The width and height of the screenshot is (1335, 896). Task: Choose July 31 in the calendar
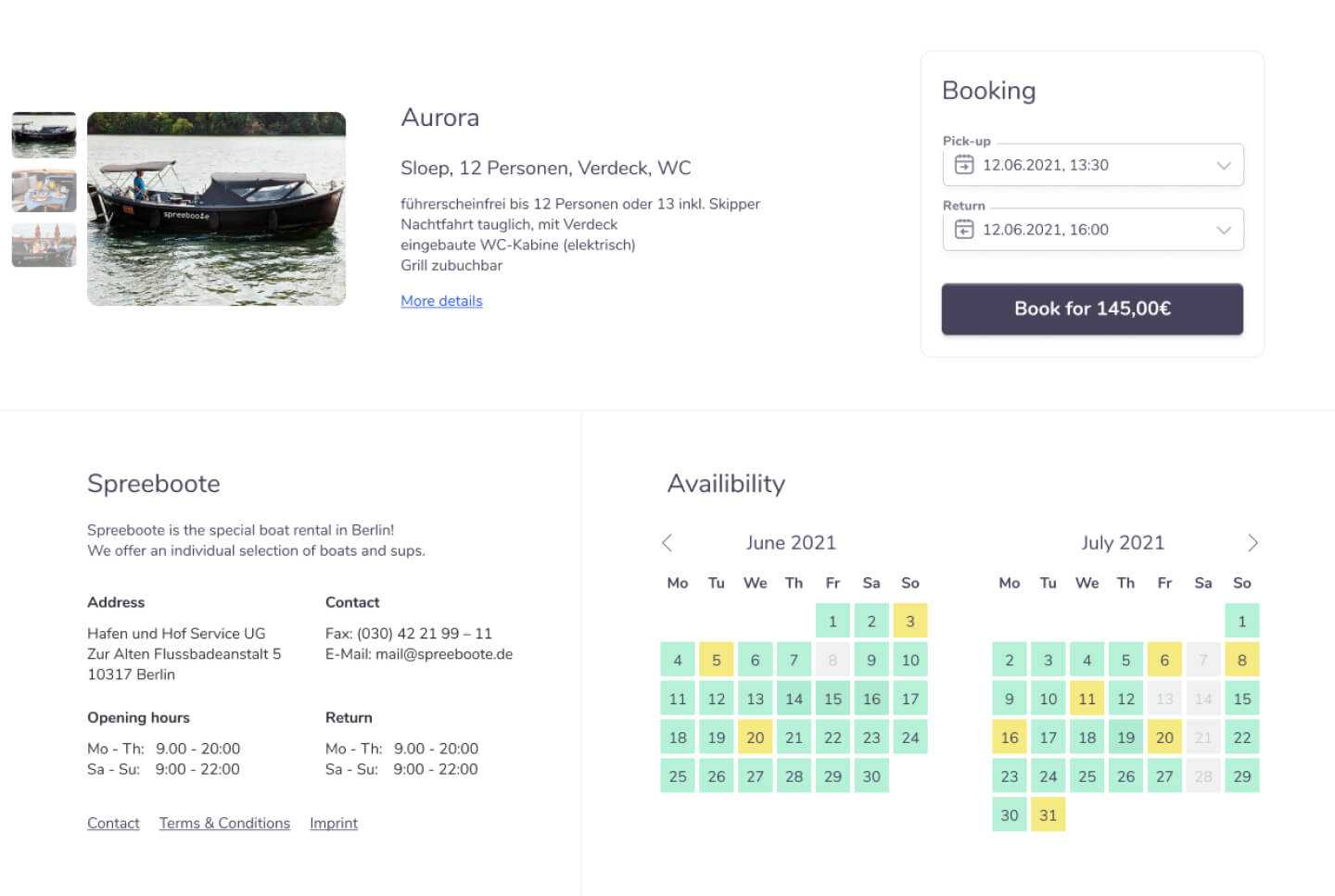[1048, 815]
